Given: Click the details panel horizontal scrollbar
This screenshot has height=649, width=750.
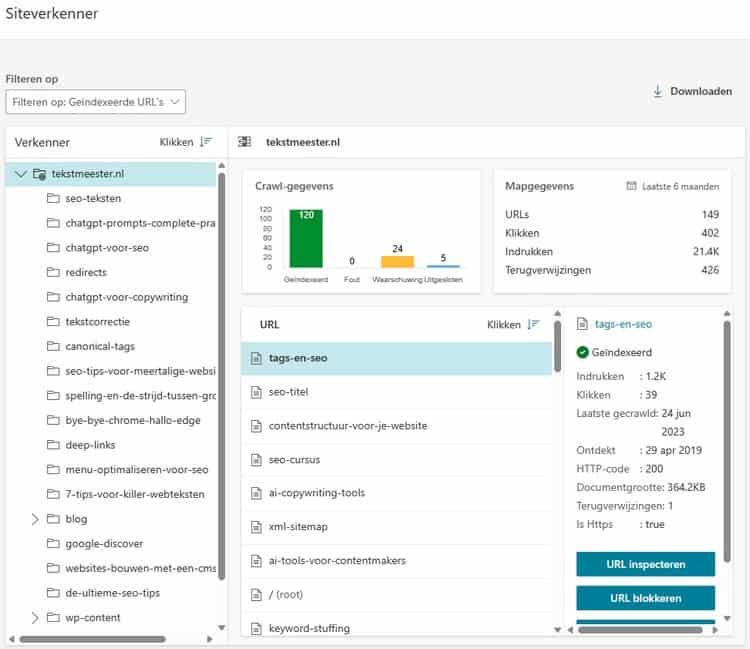Looking at the screenshot, I should click(640, 630).
